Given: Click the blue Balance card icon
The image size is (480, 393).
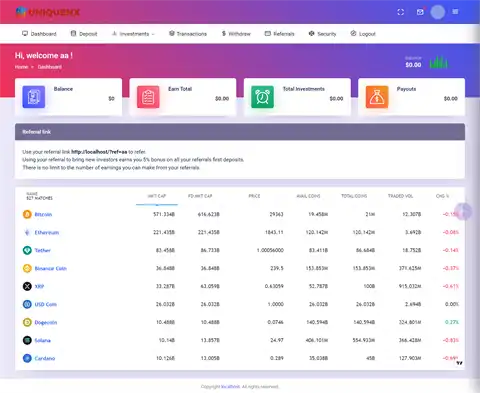Looking at the screenshot, I should click(34, 97).
